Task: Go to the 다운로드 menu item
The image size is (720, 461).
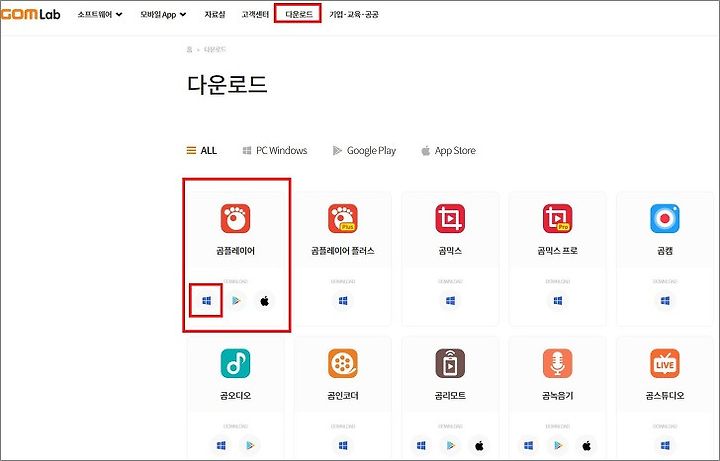Action: [x=298, y=14]
